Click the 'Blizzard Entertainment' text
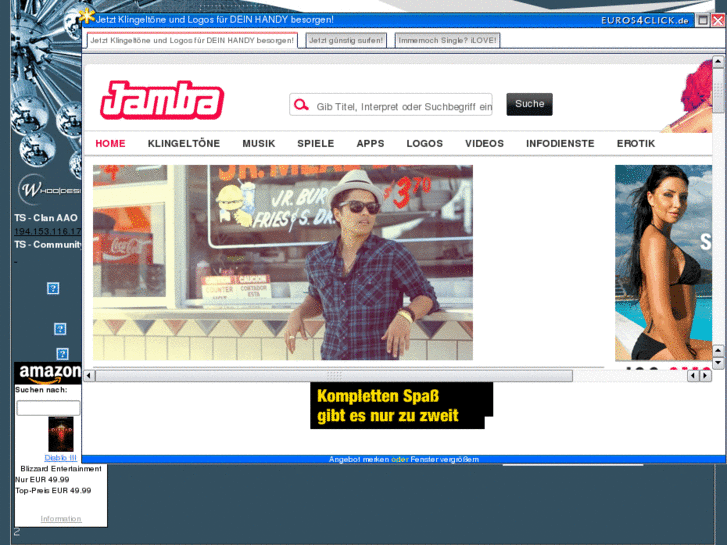 tap(61, 468)
